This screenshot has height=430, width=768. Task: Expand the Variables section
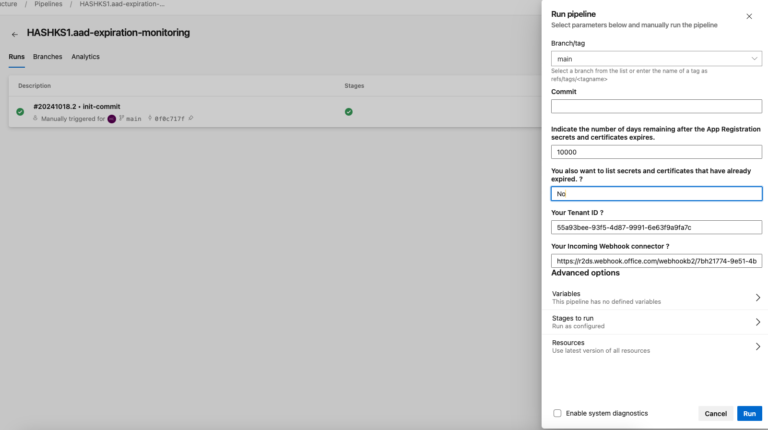[656, 297]
